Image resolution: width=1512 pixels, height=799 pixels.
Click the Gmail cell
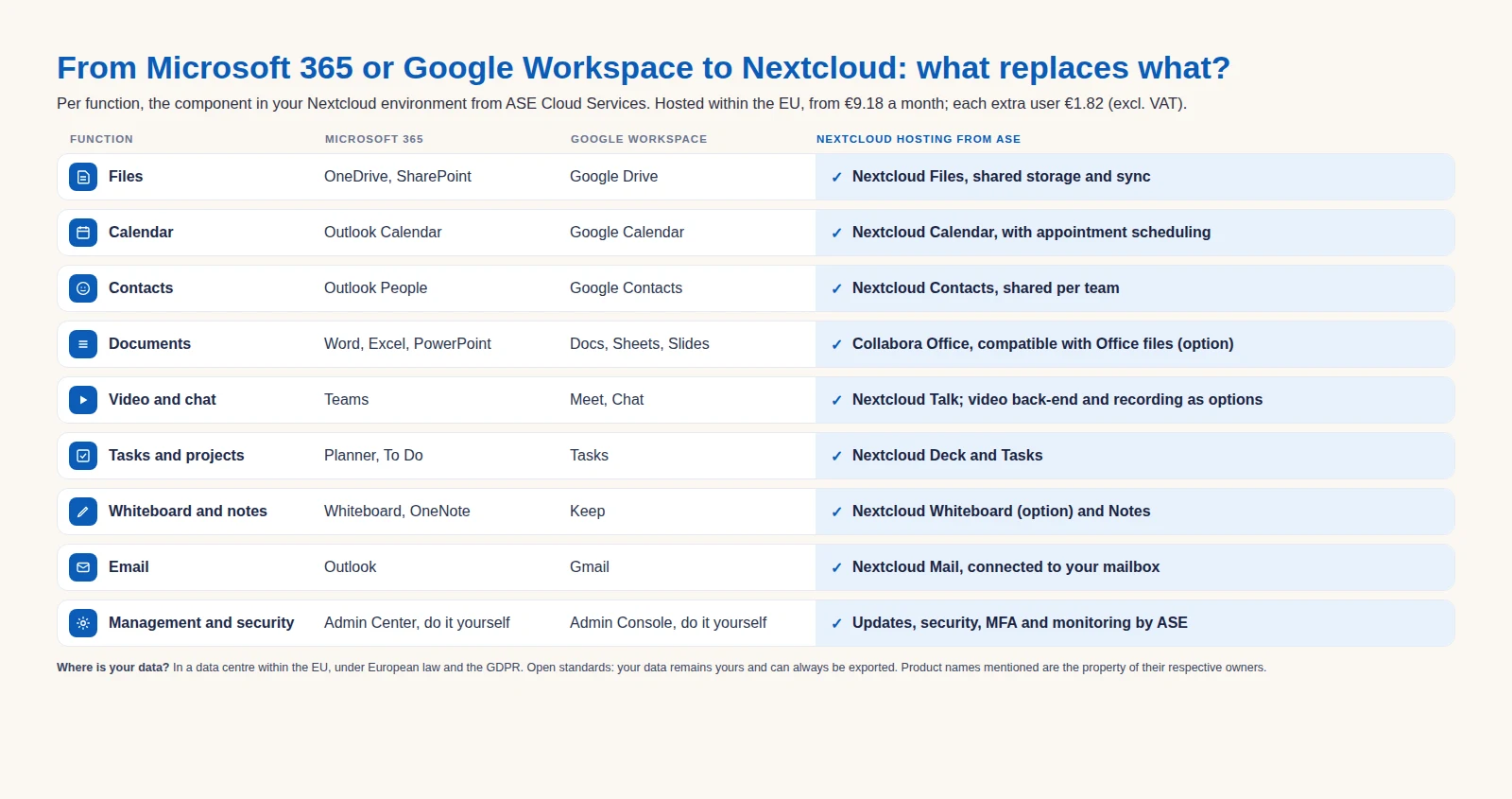590,567
